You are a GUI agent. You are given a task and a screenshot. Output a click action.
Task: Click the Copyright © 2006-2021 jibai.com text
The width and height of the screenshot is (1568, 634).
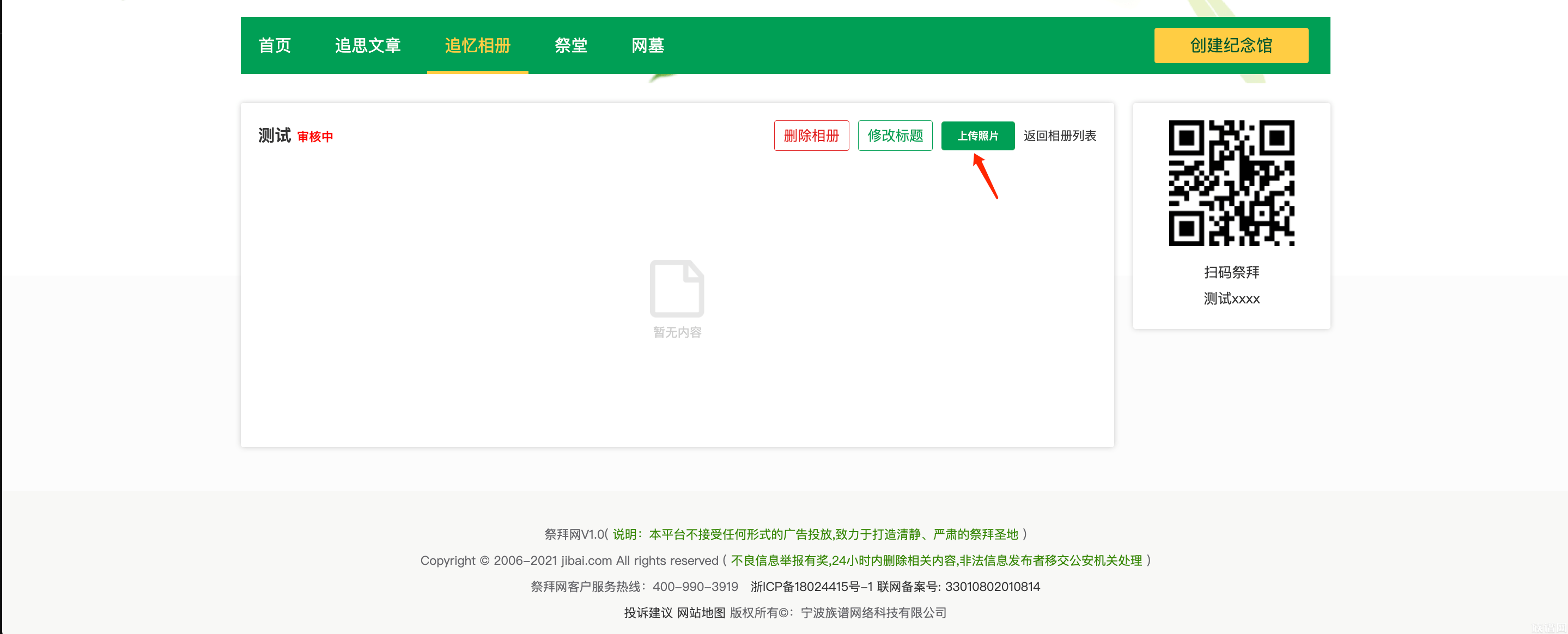[516, 560]
